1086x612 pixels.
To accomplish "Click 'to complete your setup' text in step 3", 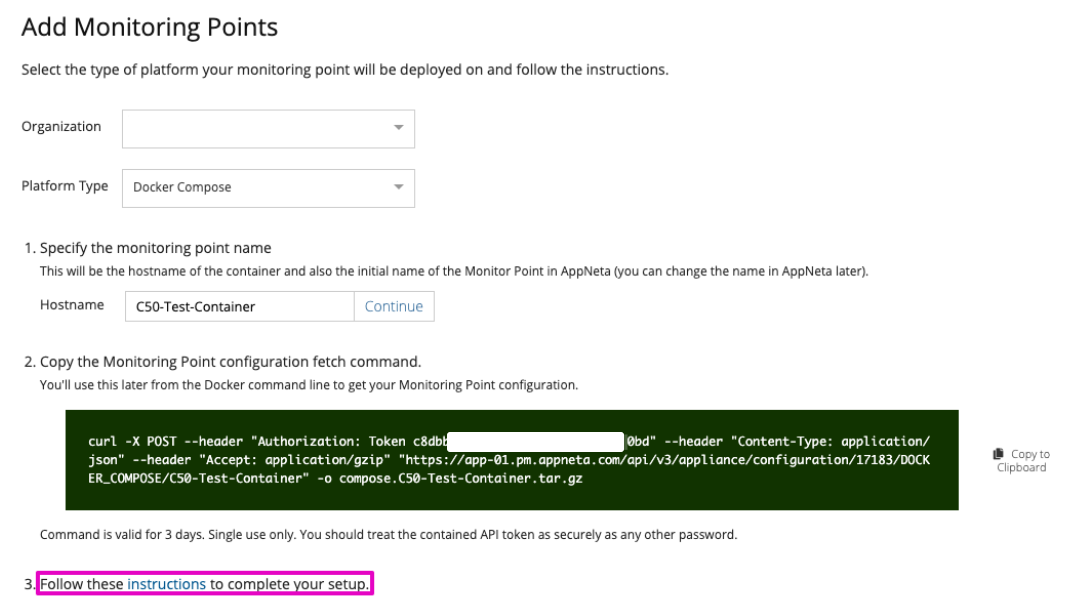I will tap(290, 583).
